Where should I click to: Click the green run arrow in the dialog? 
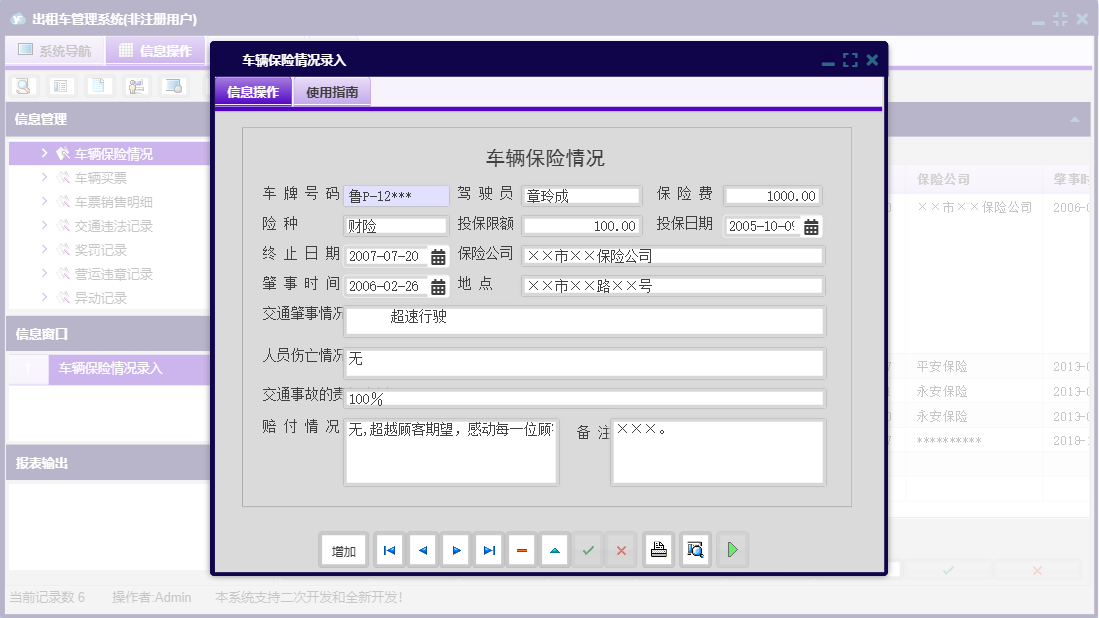click(x=731, y=549)
